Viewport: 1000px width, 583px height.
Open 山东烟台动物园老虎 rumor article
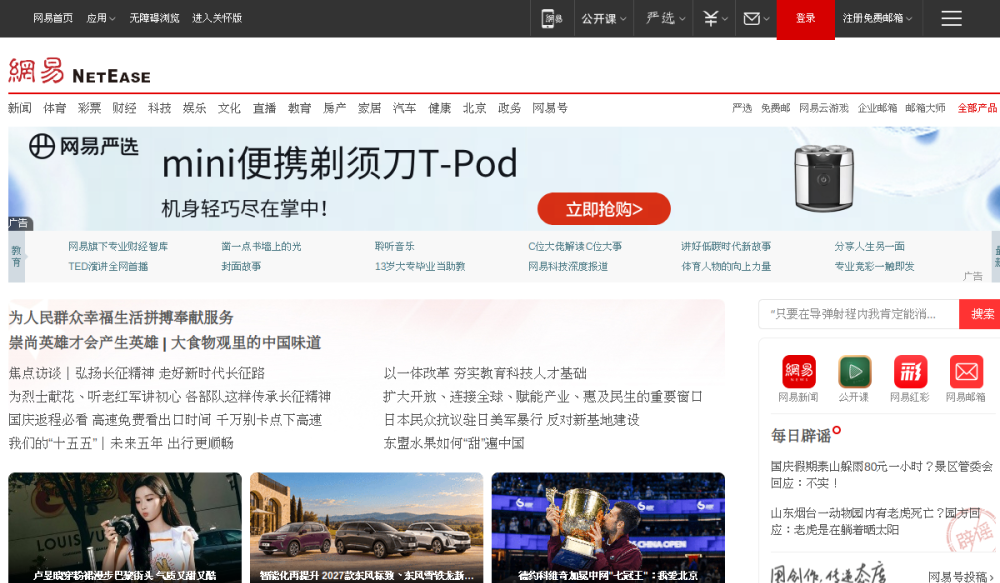pos(875,521)
